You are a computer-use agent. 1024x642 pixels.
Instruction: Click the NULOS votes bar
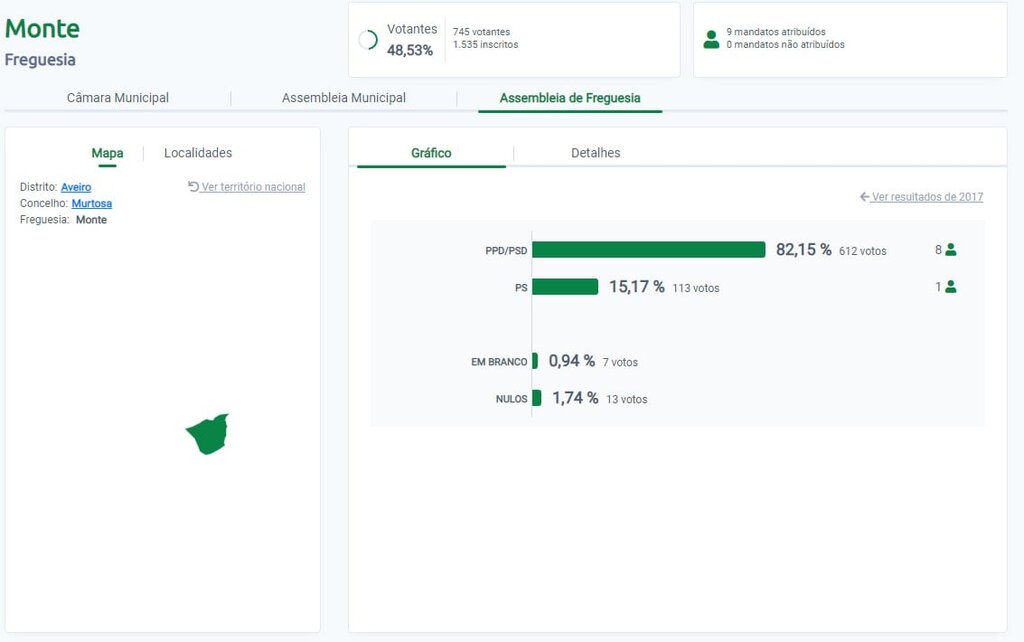(x=537, y=398)
